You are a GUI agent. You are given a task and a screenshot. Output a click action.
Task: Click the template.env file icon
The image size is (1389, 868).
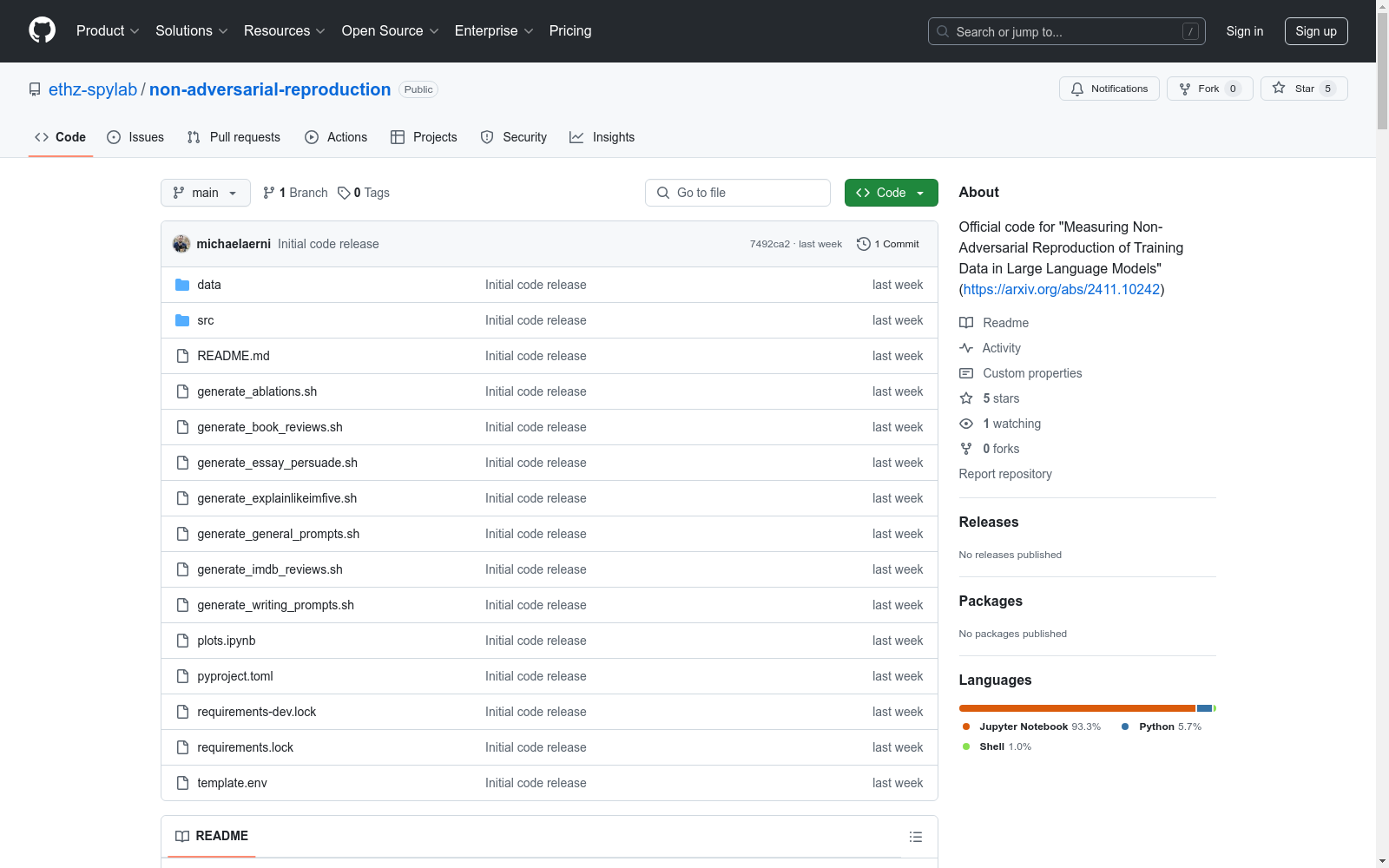pos(182,783)
